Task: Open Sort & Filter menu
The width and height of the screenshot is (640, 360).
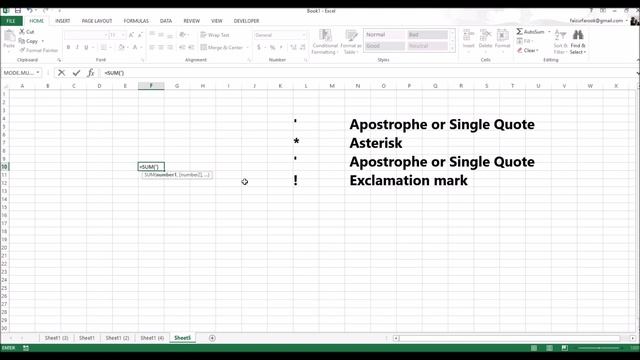Action: (560, 42)
